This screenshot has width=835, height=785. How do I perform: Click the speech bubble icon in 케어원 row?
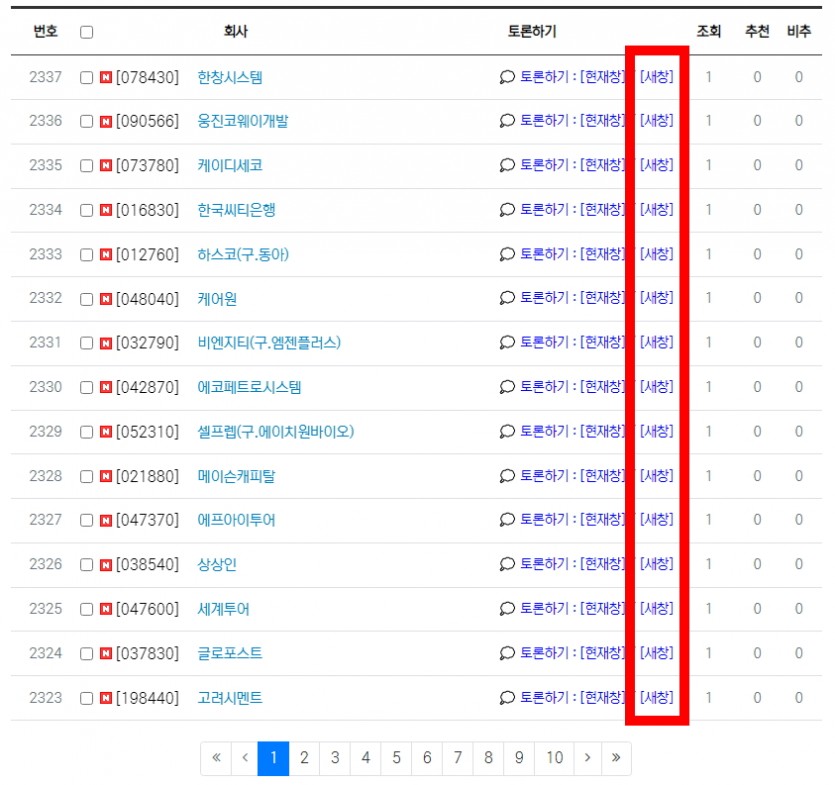[507, 298]
